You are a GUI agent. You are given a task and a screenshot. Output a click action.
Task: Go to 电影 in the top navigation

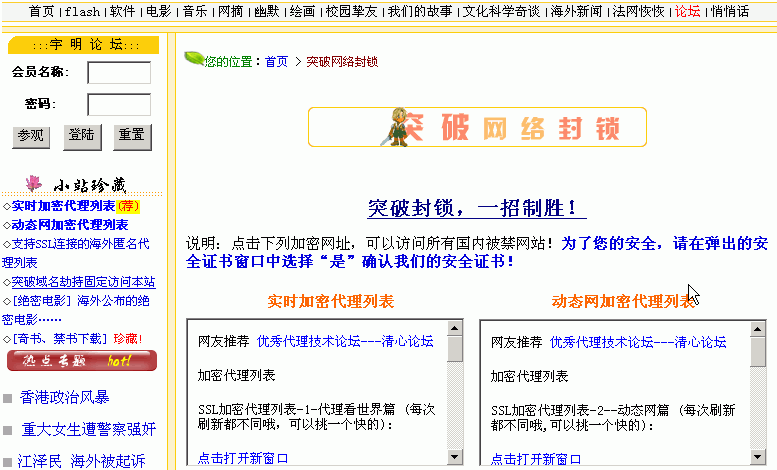158,12
